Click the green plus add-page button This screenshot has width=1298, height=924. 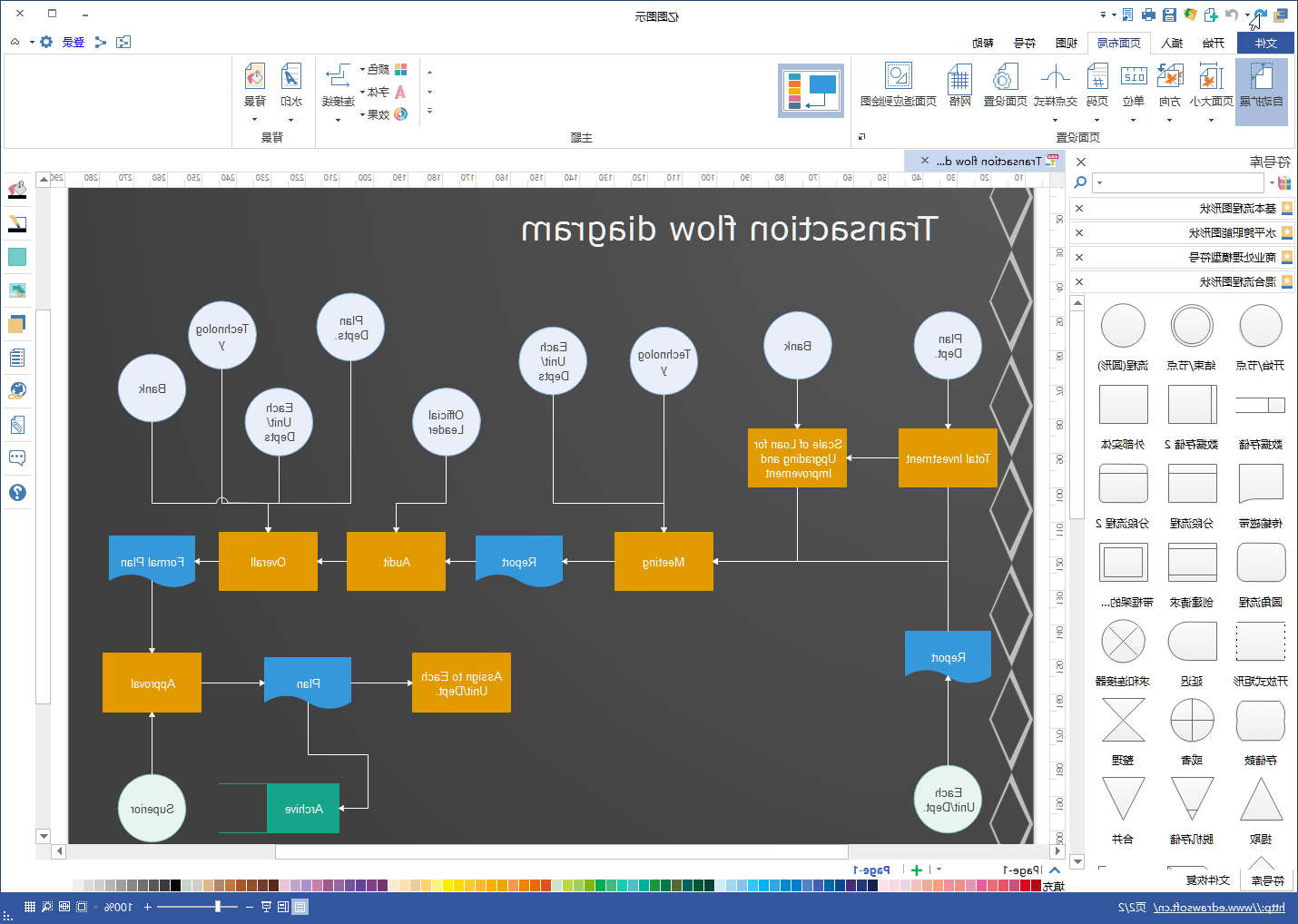917,870
